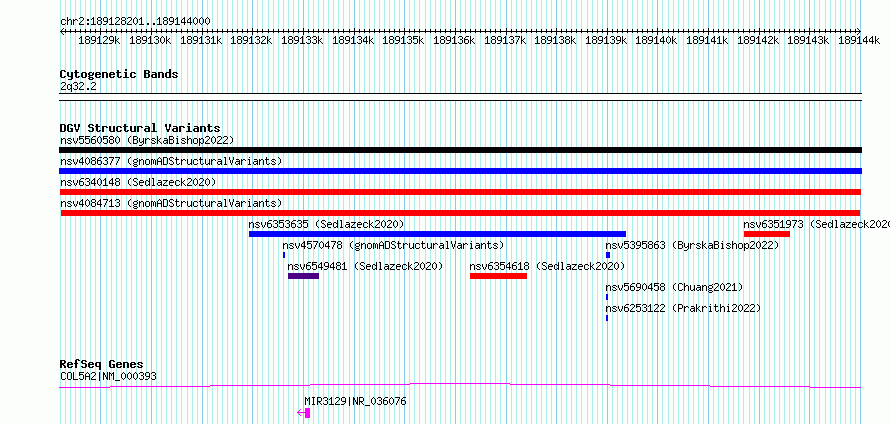This screenshot has width=890, height=424.
Task: Click the small blue nsv5690458 marker
Action: 607,297
